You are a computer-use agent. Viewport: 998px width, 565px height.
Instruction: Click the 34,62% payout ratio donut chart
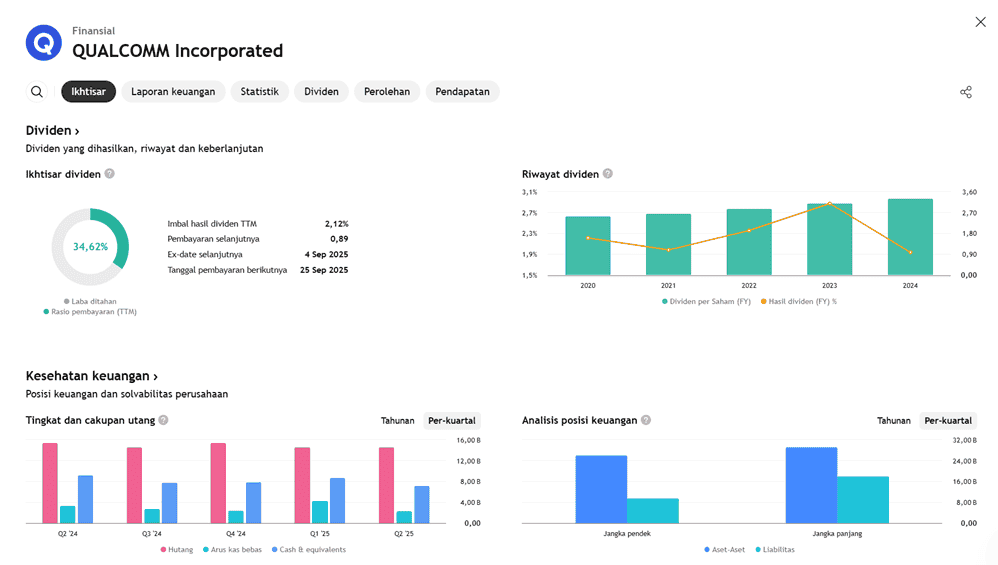(90, 247)
